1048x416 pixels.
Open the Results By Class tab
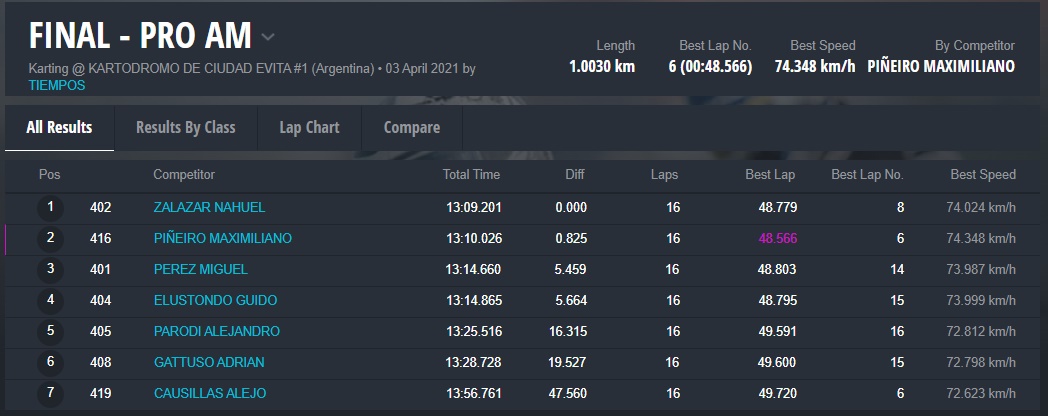(185, 127)
